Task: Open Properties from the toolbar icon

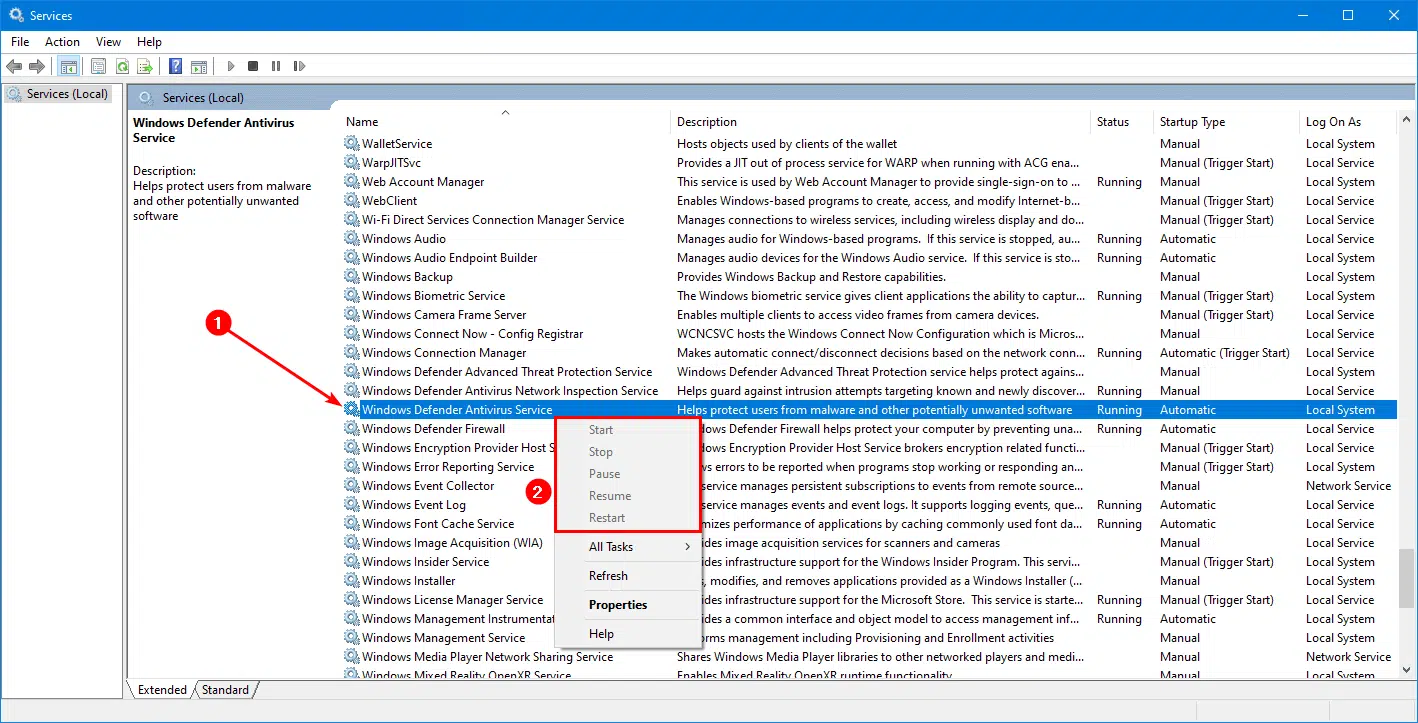Action: coord(98,66)
